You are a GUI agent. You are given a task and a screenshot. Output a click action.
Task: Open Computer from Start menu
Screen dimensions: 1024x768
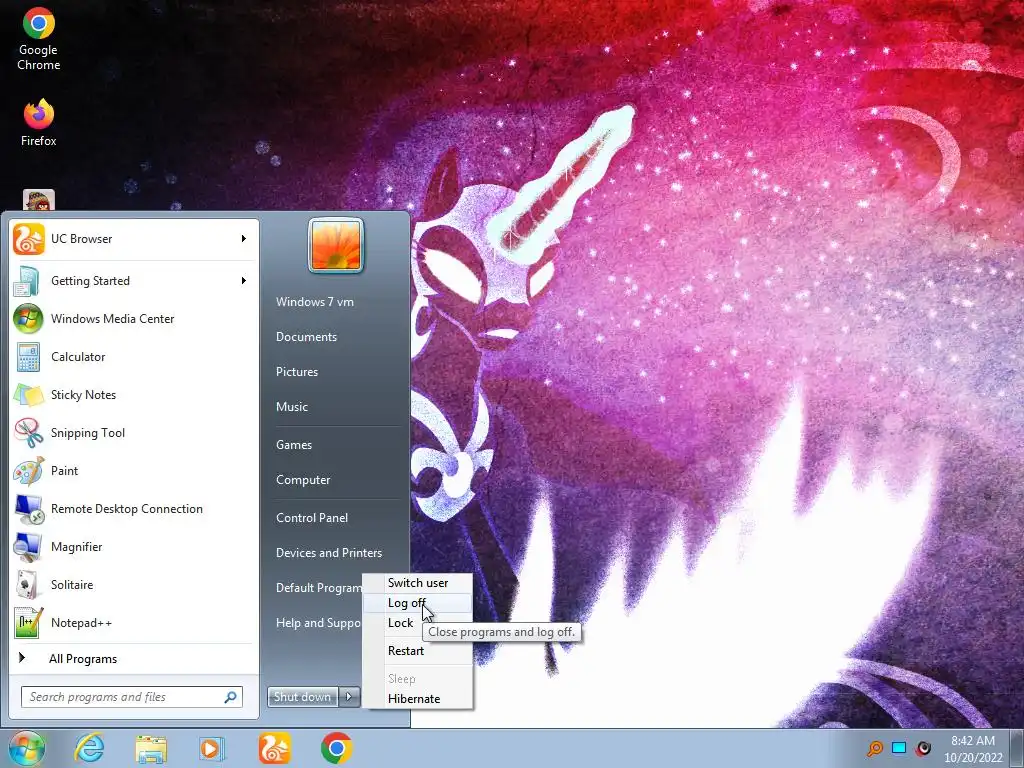pos(303,480)
